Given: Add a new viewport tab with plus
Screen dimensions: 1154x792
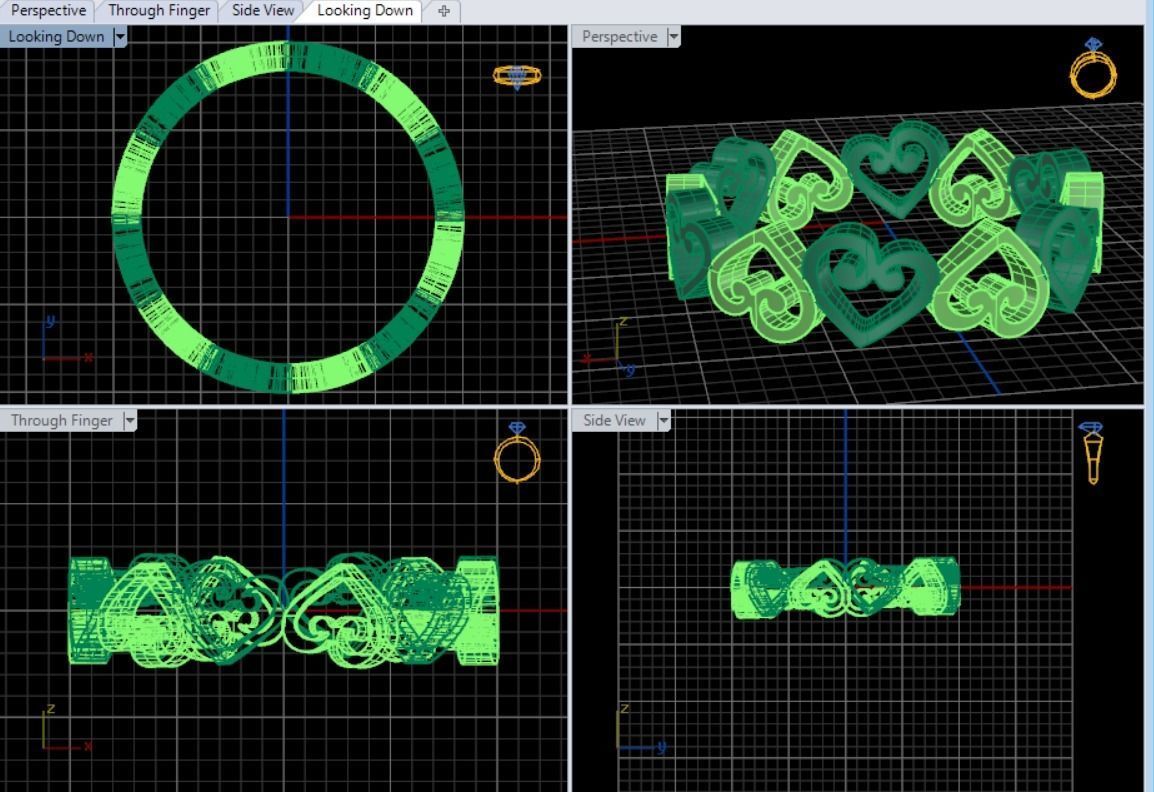Looking at the screenshot, I should (444, 11).
